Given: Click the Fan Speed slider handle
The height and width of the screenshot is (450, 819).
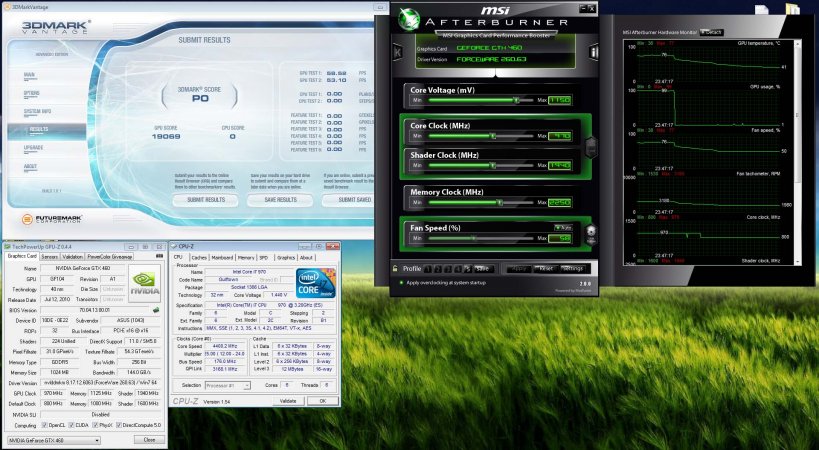Looking at the screenshot, I should (x=473, y=239).
